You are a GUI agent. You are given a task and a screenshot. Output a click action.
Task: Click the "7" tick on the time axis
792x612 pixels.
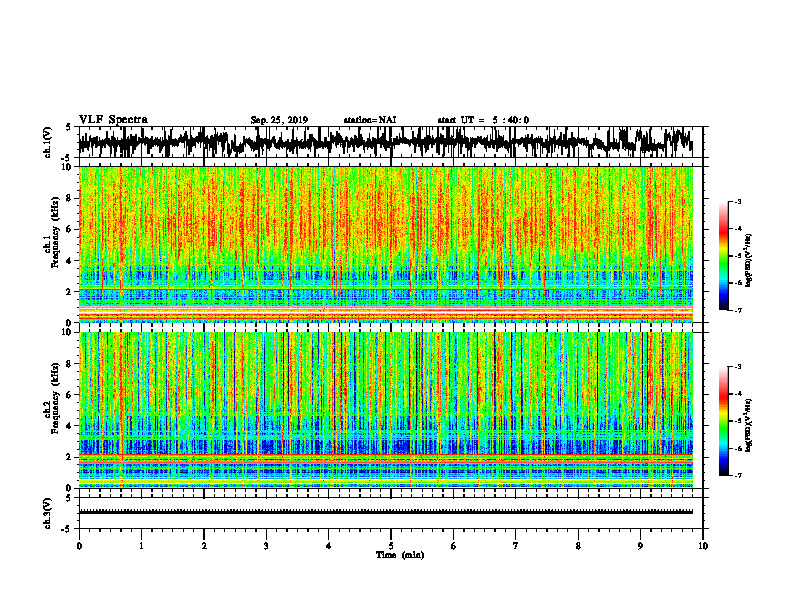click(516, 546)
